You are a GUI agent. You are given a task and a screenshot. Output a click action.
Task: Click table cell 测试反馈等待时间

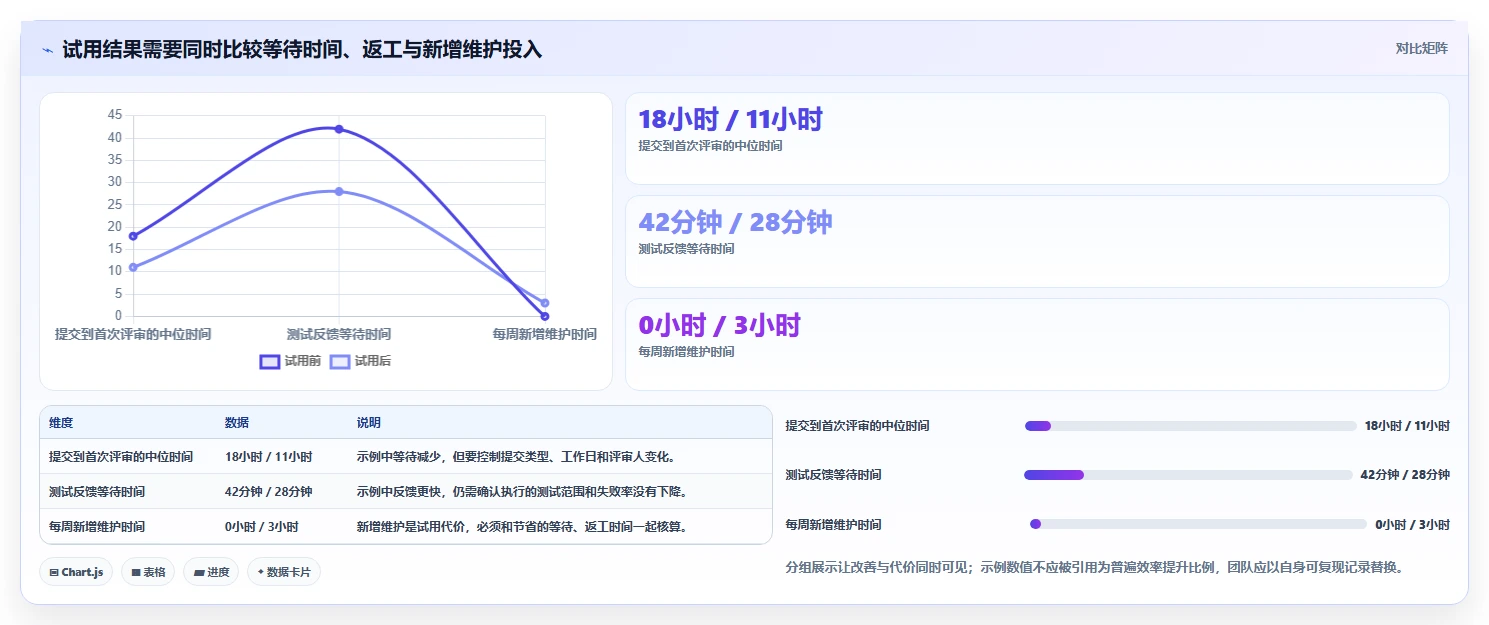(97, 492)
